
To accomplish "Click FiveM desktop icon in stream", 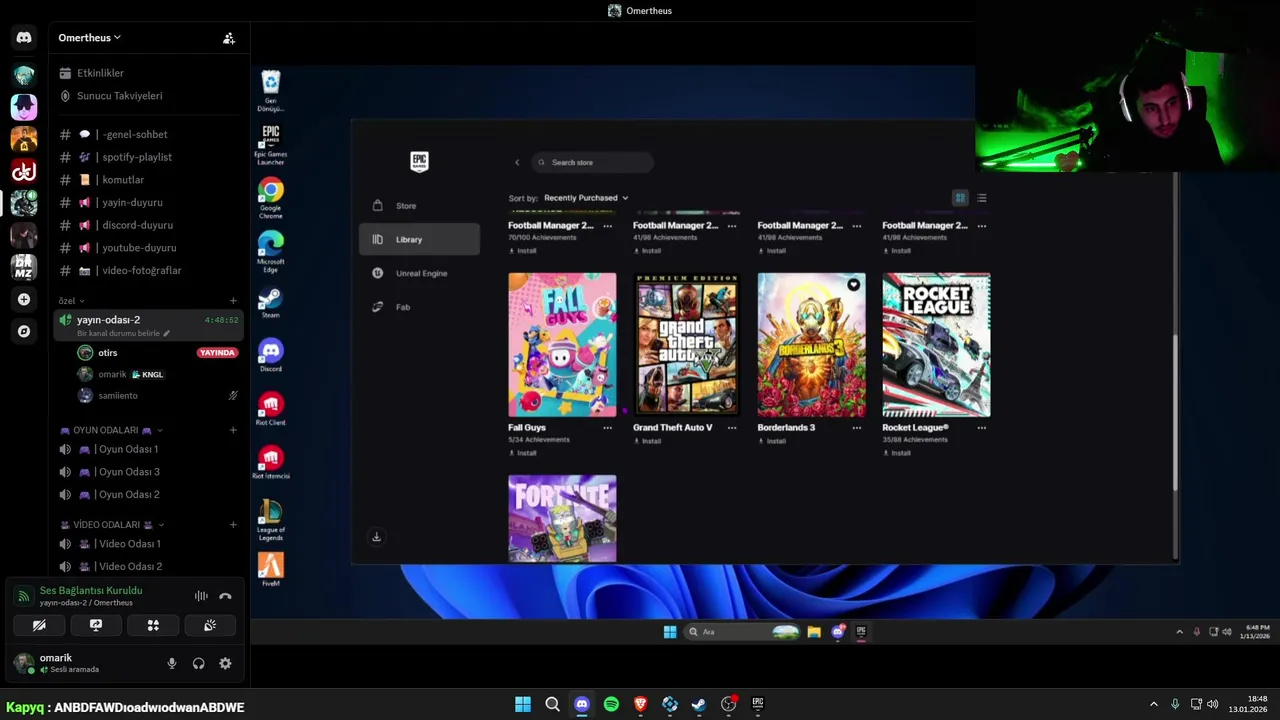I will point(270,570).
